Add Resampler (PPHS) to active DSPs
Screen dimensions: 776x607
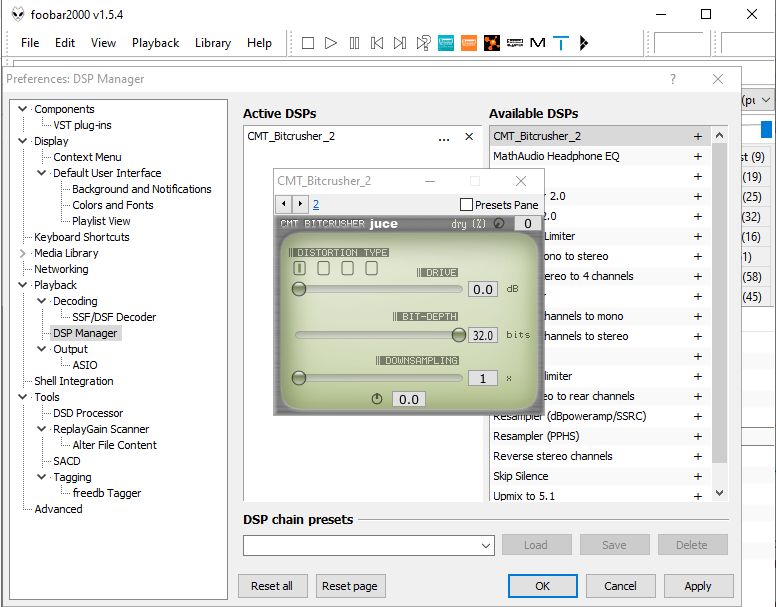[698, 436]
